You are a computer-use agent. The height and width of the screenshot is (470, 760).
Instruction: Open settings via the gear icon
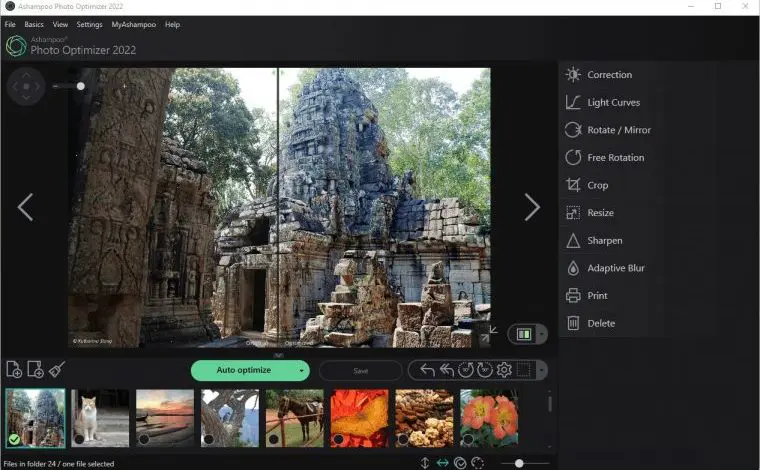coord(504,370)
